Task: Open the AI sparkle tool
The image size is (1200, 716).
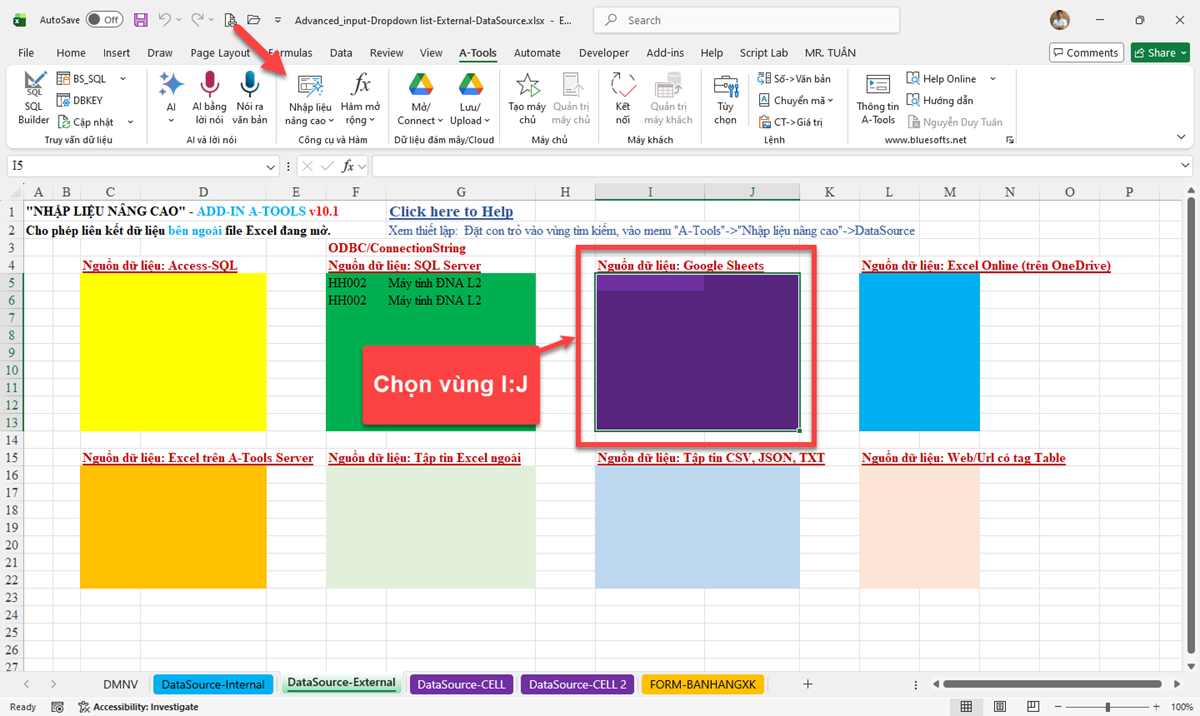Action: pyautogui.click(x=171, y=98)
